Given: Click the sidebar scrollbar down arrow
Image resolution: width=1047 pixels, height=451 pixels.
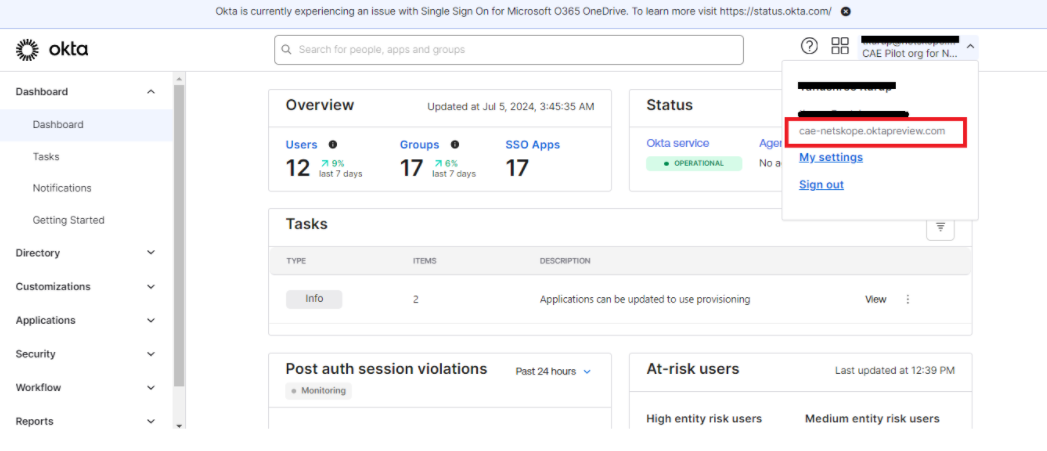Looking at the screenshot, I should 178,425.
